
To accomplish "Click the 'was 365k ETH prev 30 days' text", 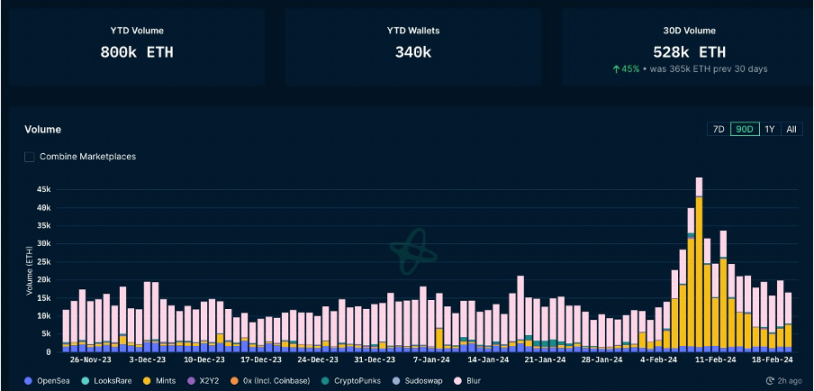I will [709, 69].
